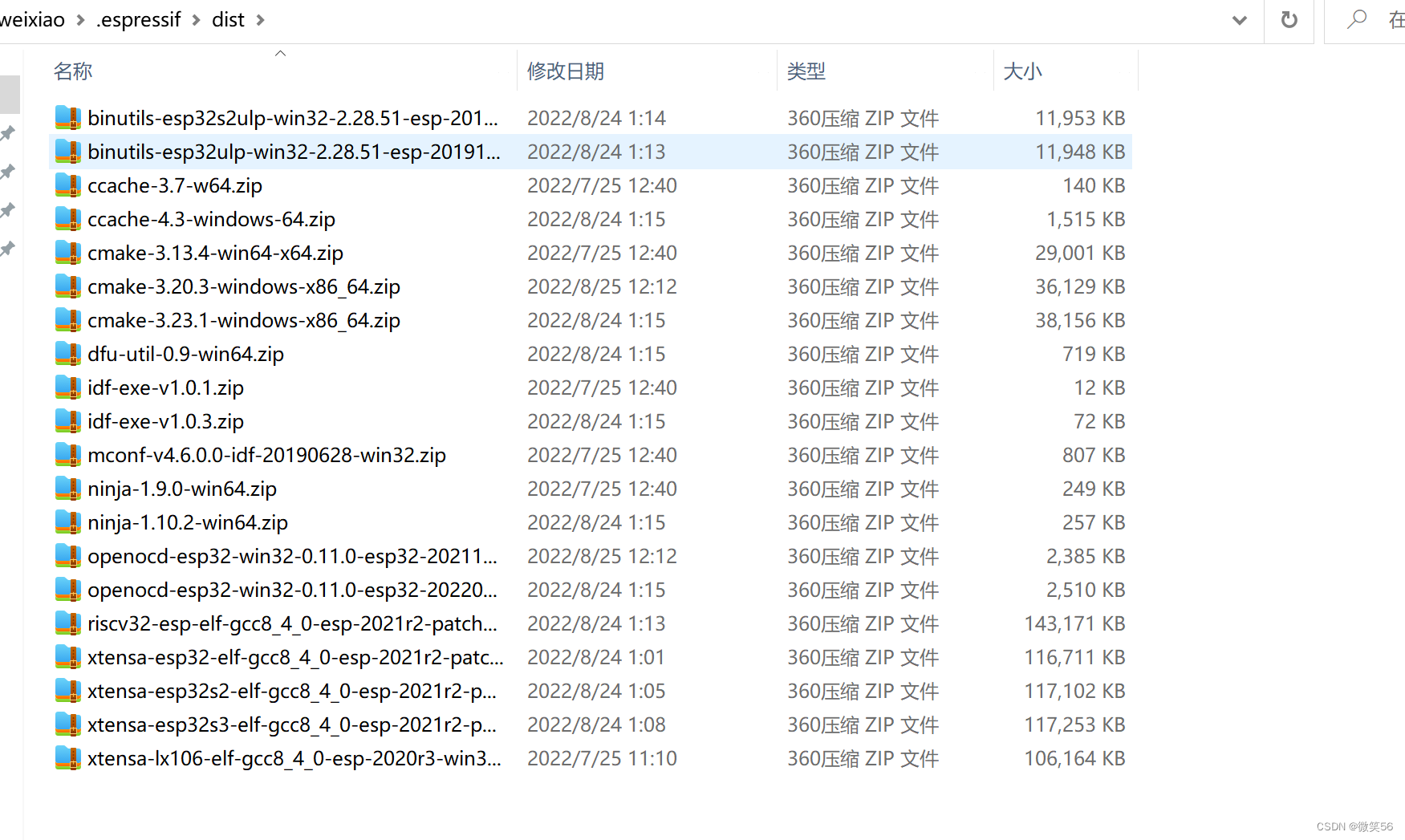Image resolution: width=1405 pixels, height=840 pixels.
Task: Click zip icon of ninja-1.9.0-win64.zip
Action: pos(68,489)
